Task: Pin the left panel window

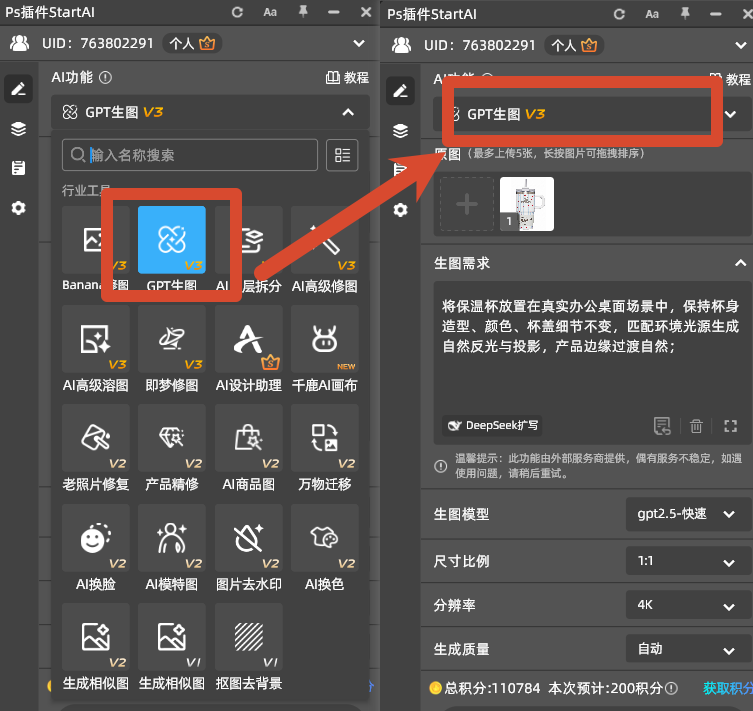Action: (x=303, y=12)
